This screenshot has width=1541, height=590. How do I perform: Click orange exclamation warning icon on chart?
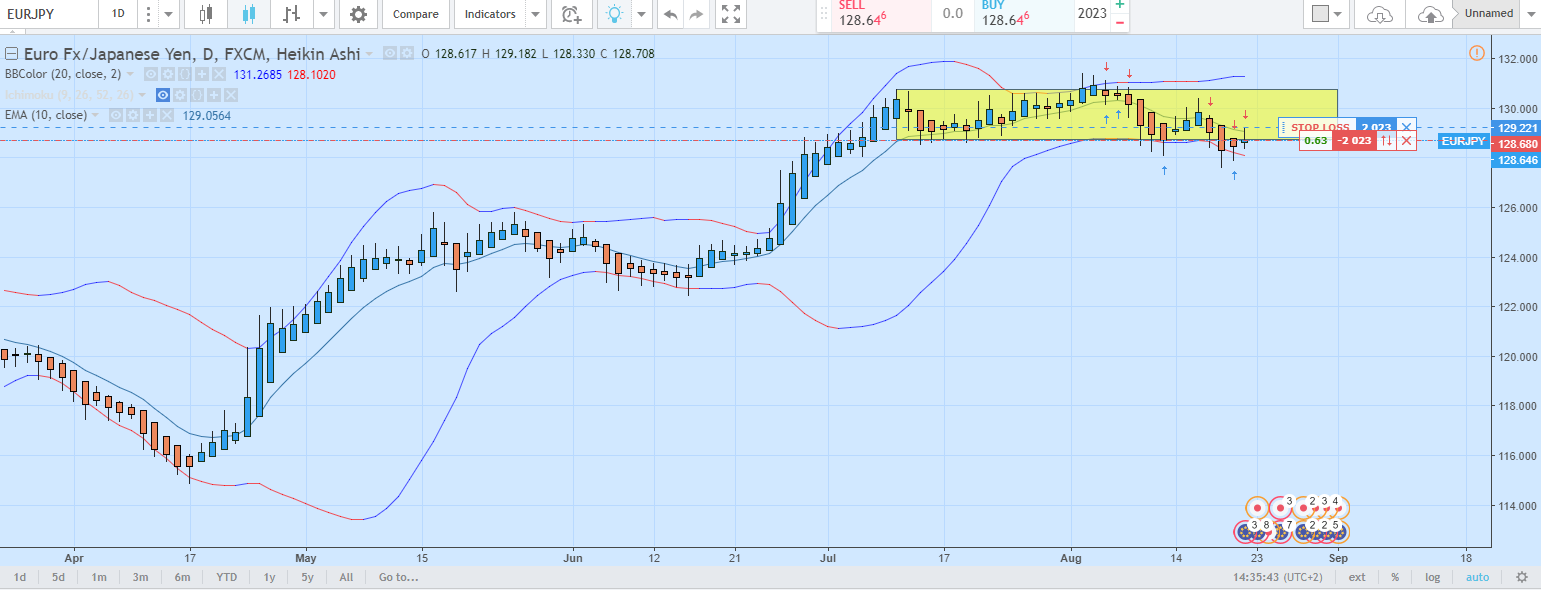tap(1477, 52)
